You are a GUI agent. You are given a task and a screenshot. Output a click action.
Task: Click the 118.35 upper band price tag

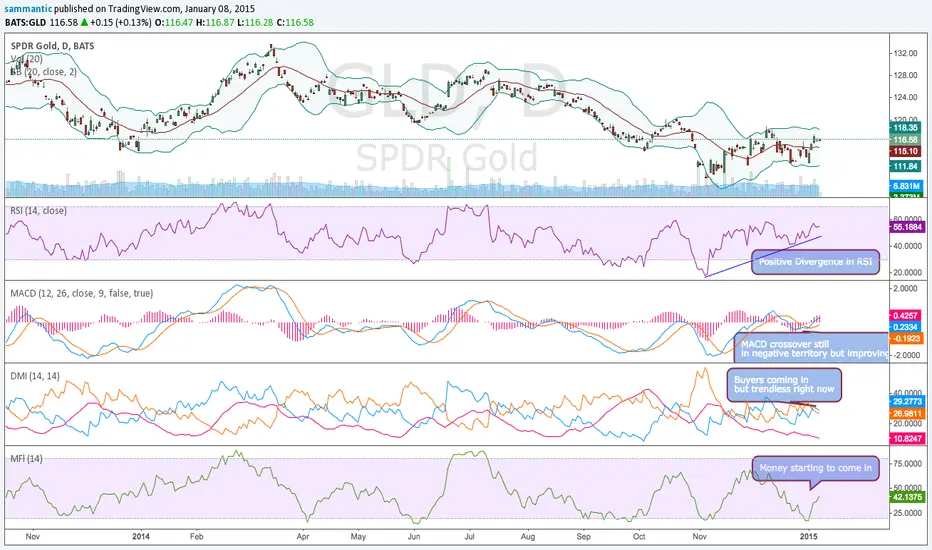point(906,127)
